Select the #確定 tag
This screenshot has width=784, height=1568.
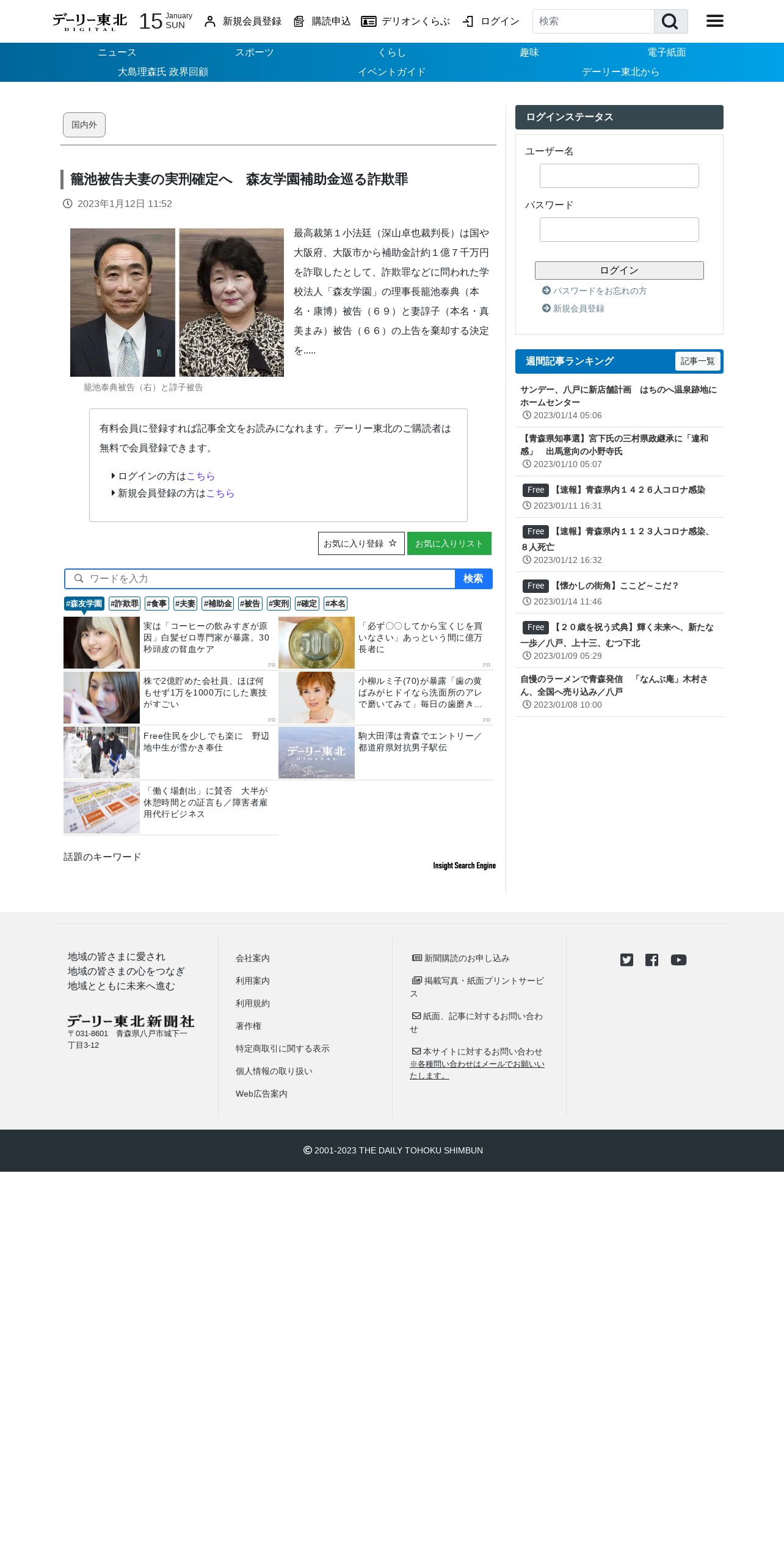pos(307,604)
